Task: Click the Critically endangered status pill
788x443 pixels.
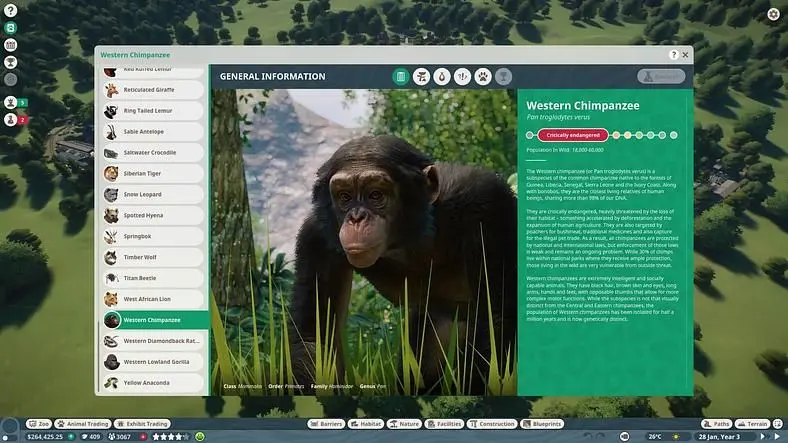Action: [x=573, y=135]
